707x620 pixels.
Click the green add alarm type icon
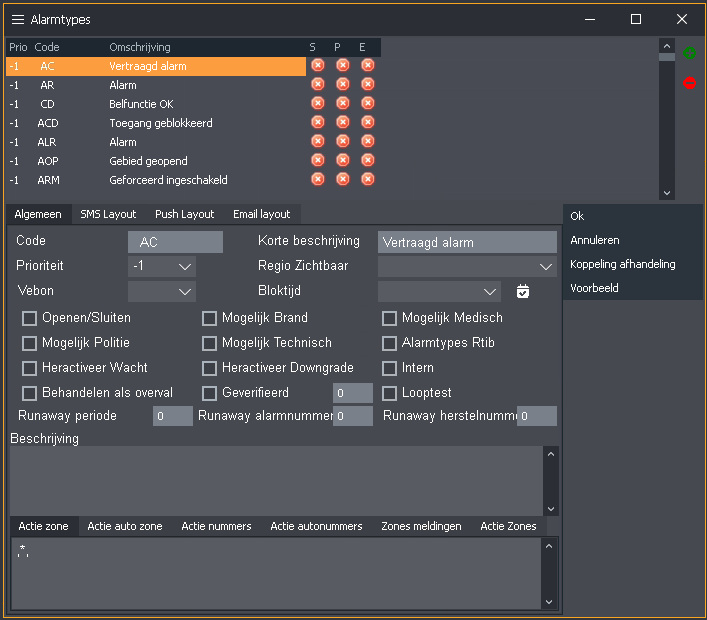(689, 53)
